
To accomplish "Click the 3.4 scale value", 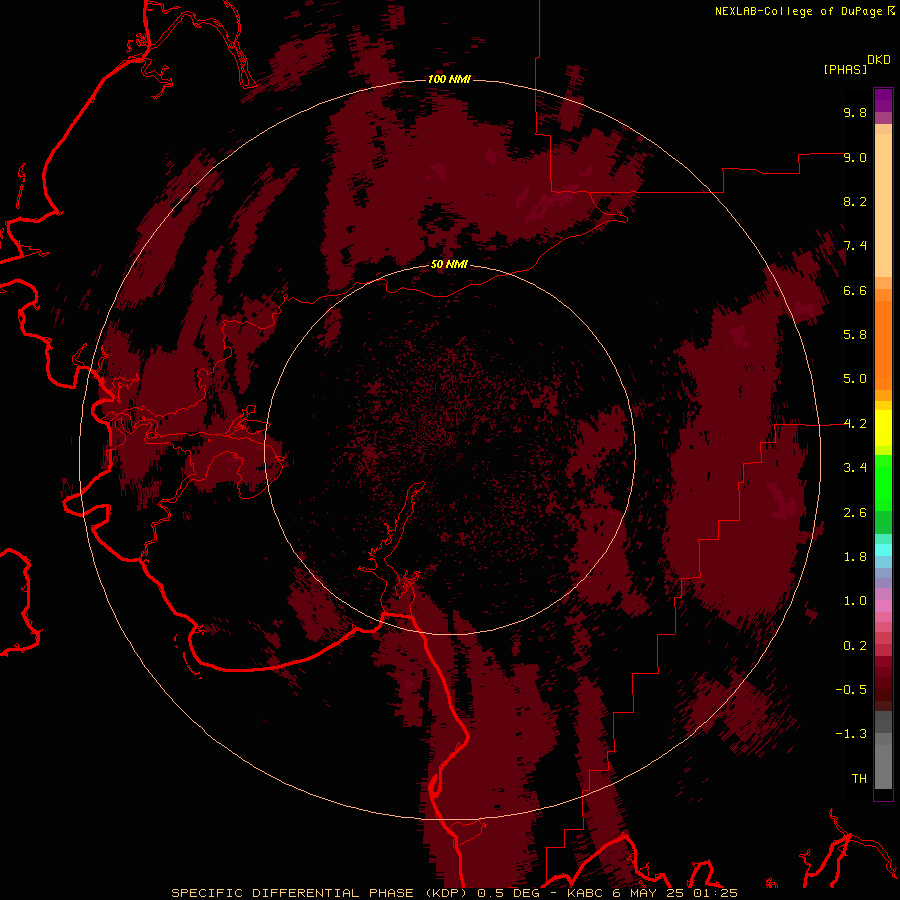I will click(855, 467).
